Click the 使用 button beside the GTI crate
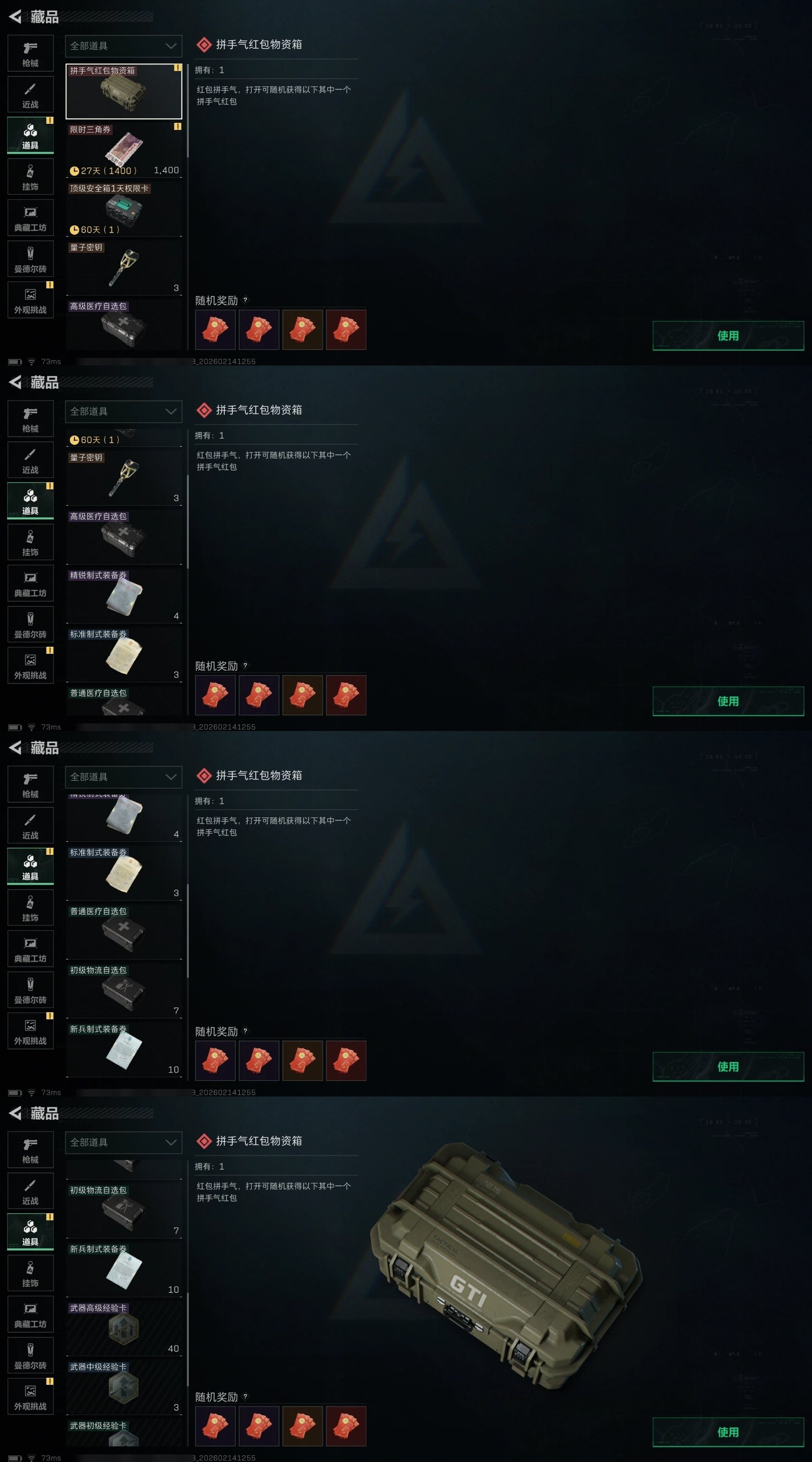 tap(728, 1432)
